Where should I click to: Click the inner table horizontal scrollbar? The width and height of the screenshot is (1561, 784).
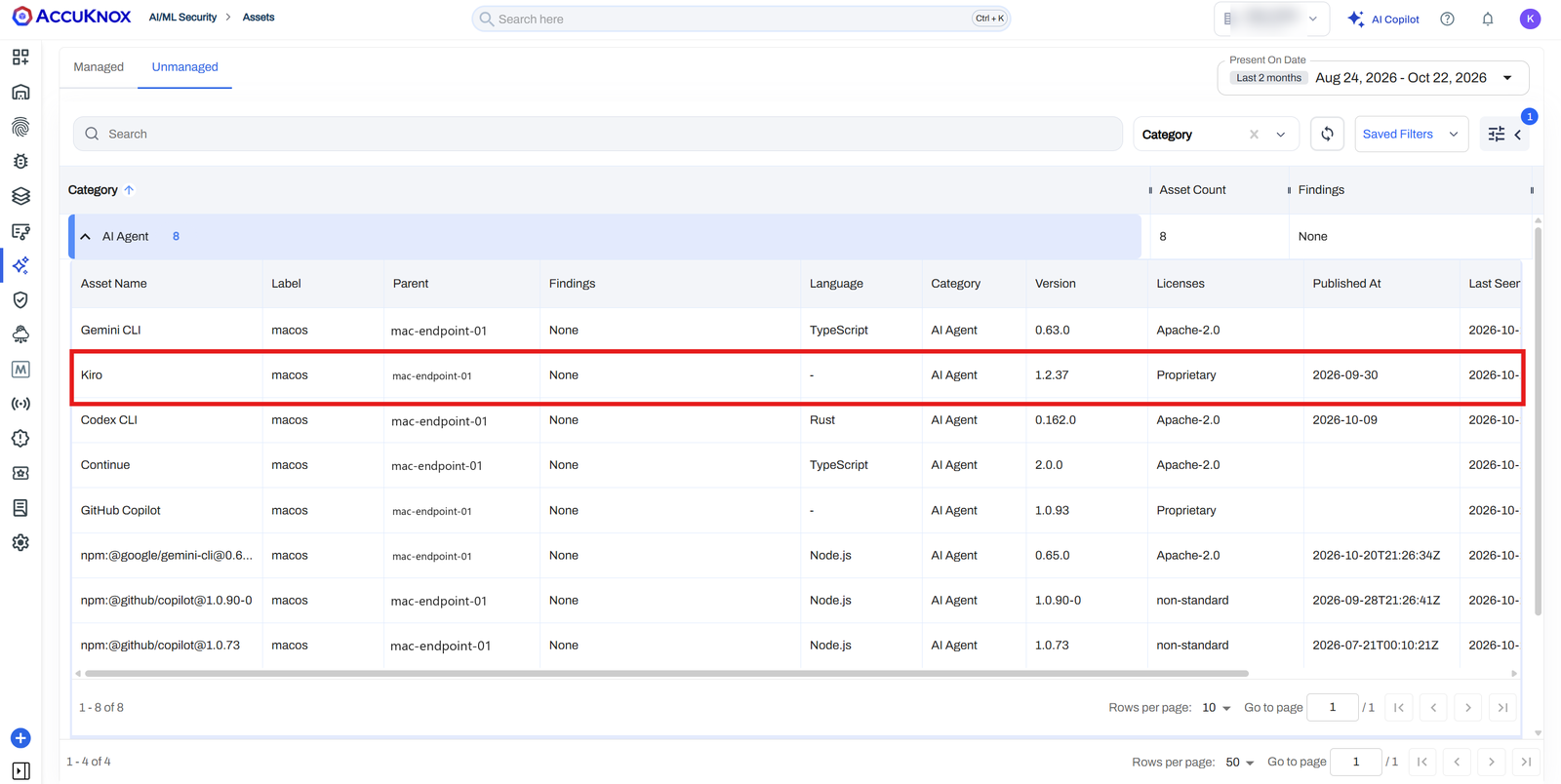(x=666, y=674)
